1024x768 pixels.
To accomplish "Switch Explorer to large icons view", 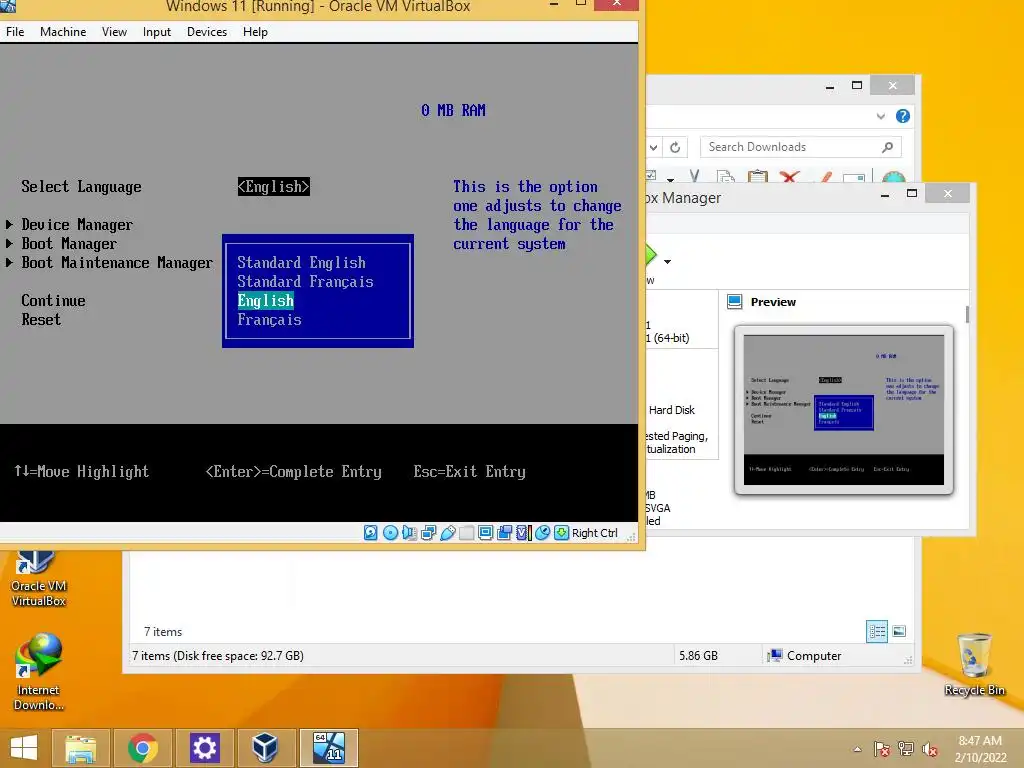I will tap(899, 632).
